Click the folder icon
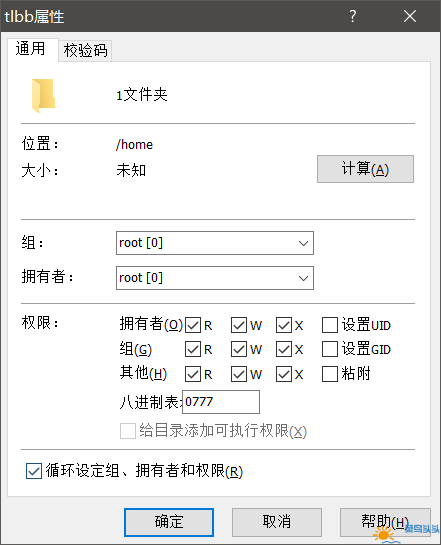 click(x=43, y=95)
